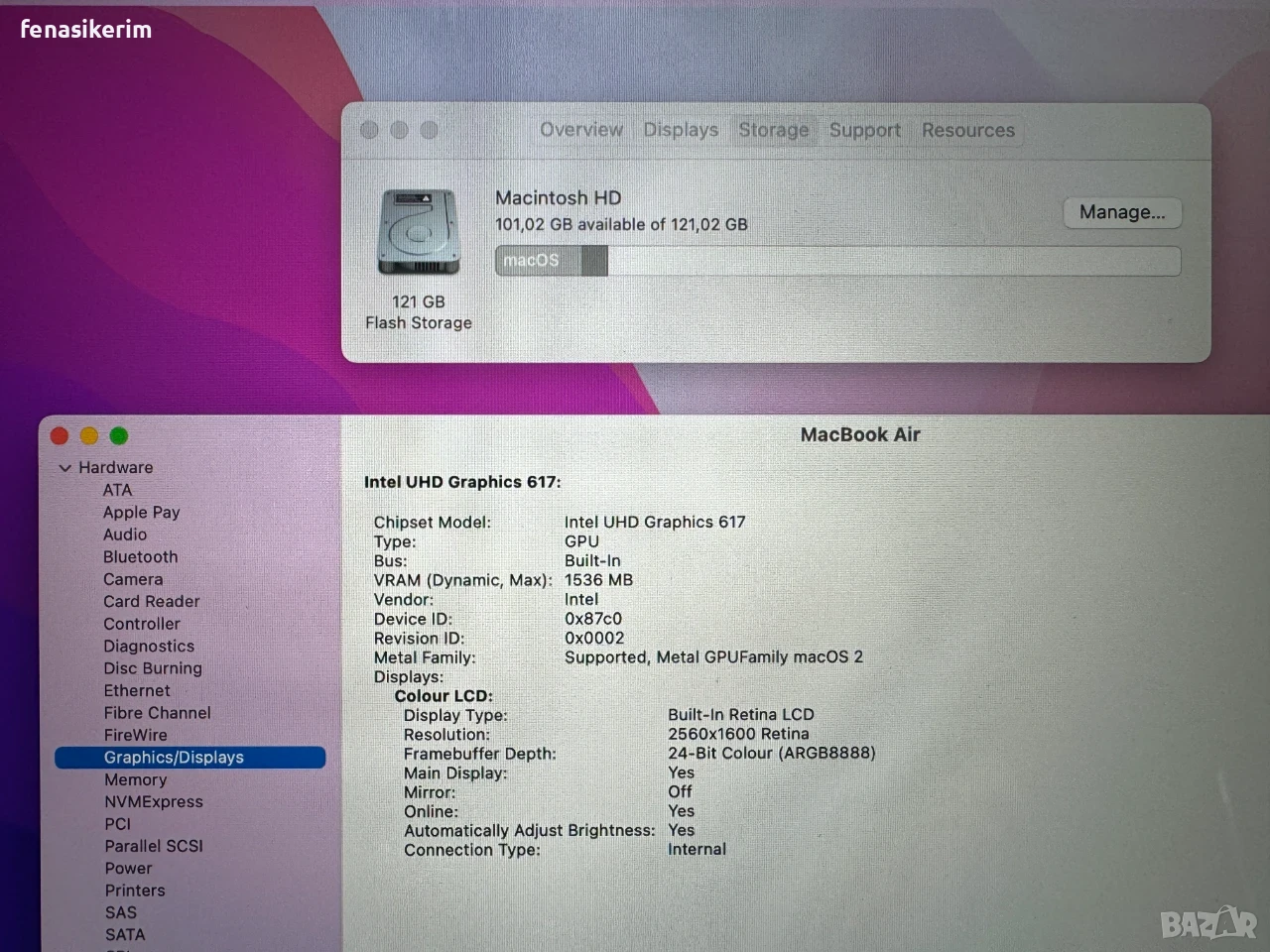Open the Disc Burning entry

(153, 668)
